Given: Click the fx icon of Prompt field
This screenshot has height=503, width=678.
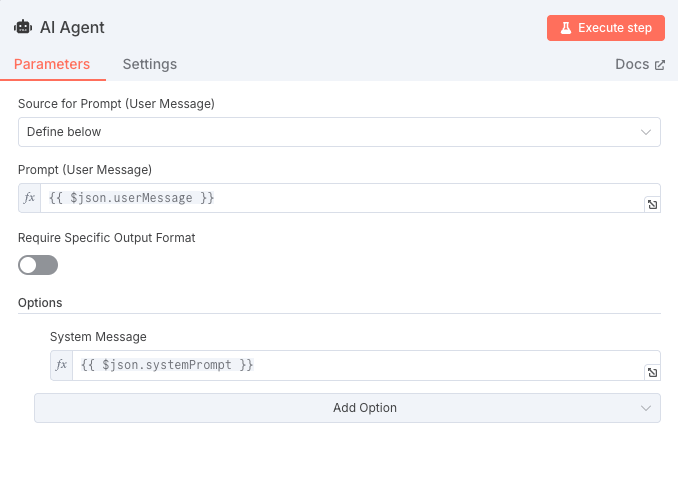Looking at the screenshot, I should click(x=29, y=198).
